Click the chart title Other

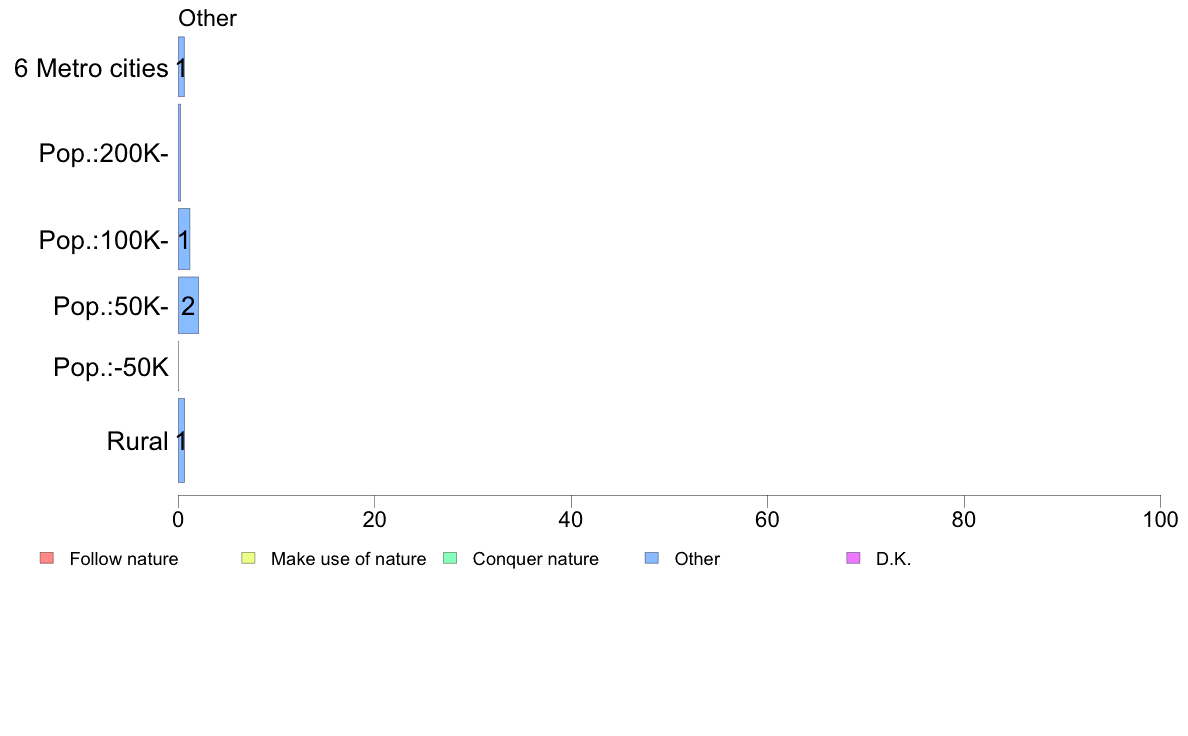pos(208,18)
